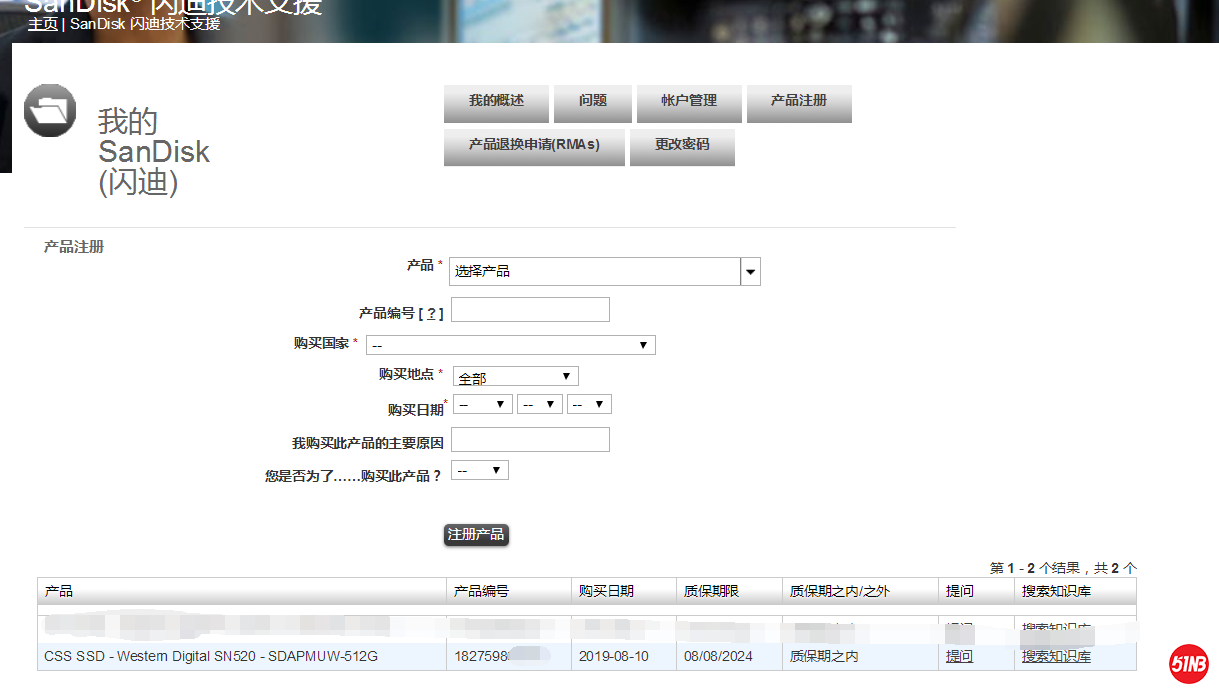Select the 更改密码 tab
This screenshot has width=1219, height=694.
tap(682, 145)
